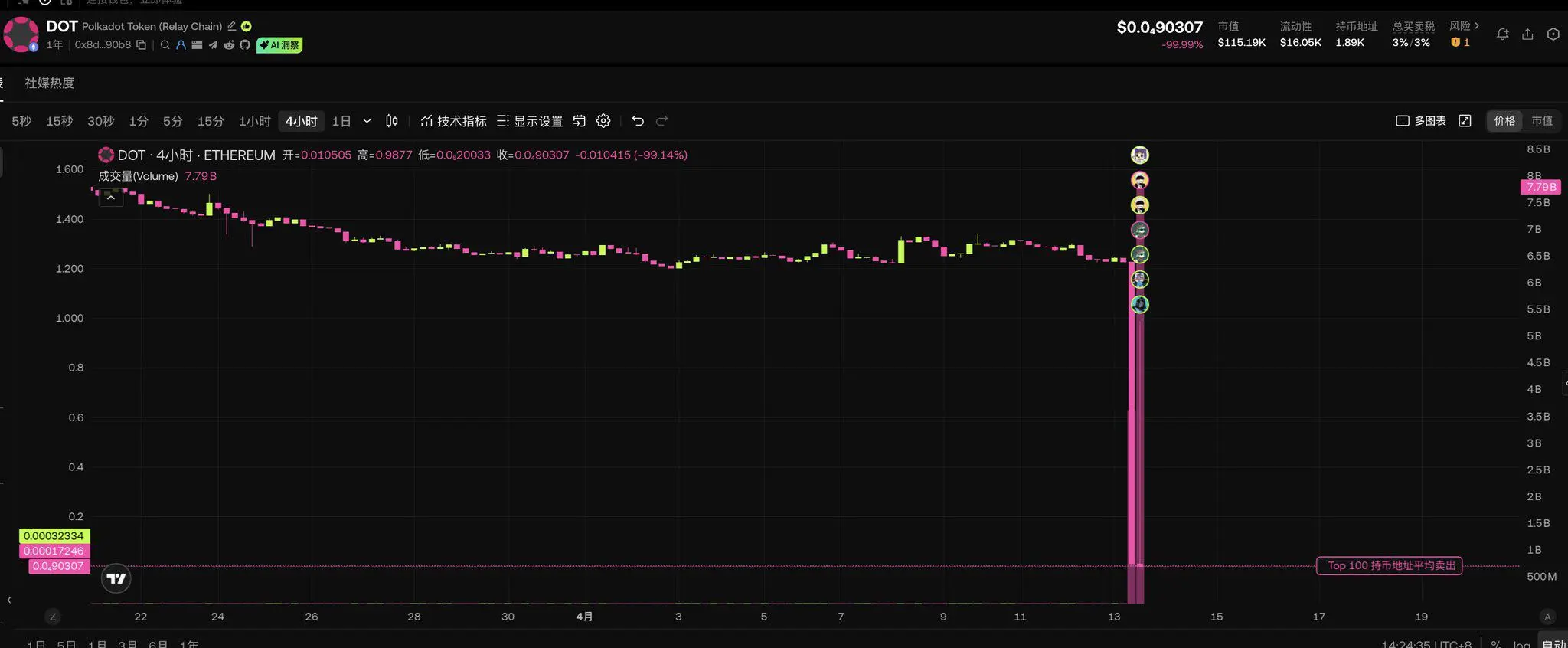Viewport: 1568px width, 648px height.
Task: Toggle fullscreen chart mode
Action: coord(1465,121)
